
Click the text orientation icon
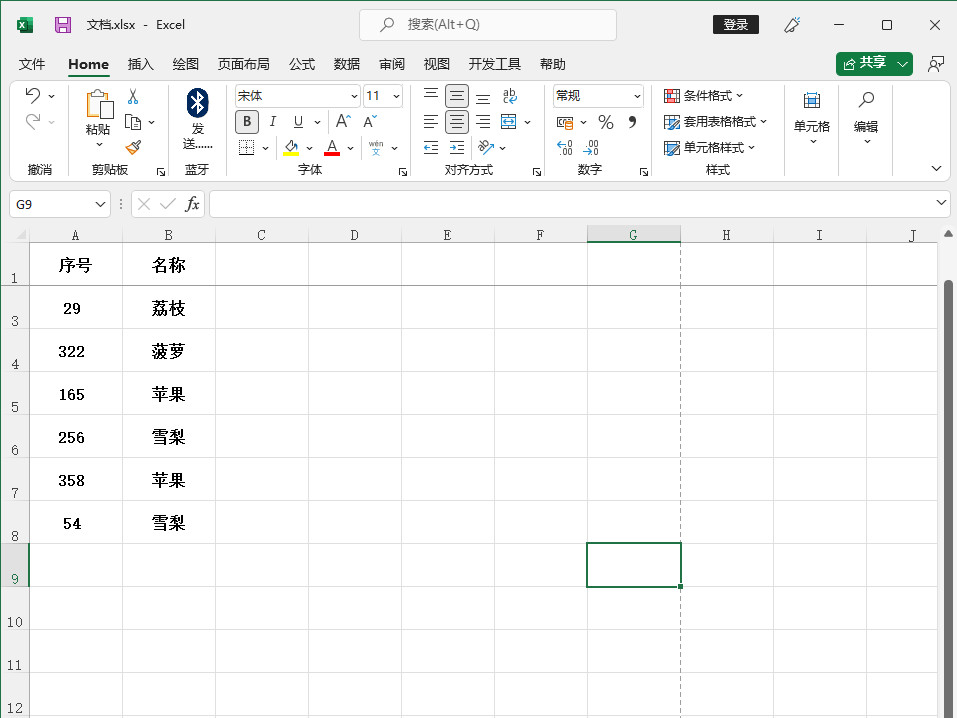pyautogui.click(x=486, y=148)
